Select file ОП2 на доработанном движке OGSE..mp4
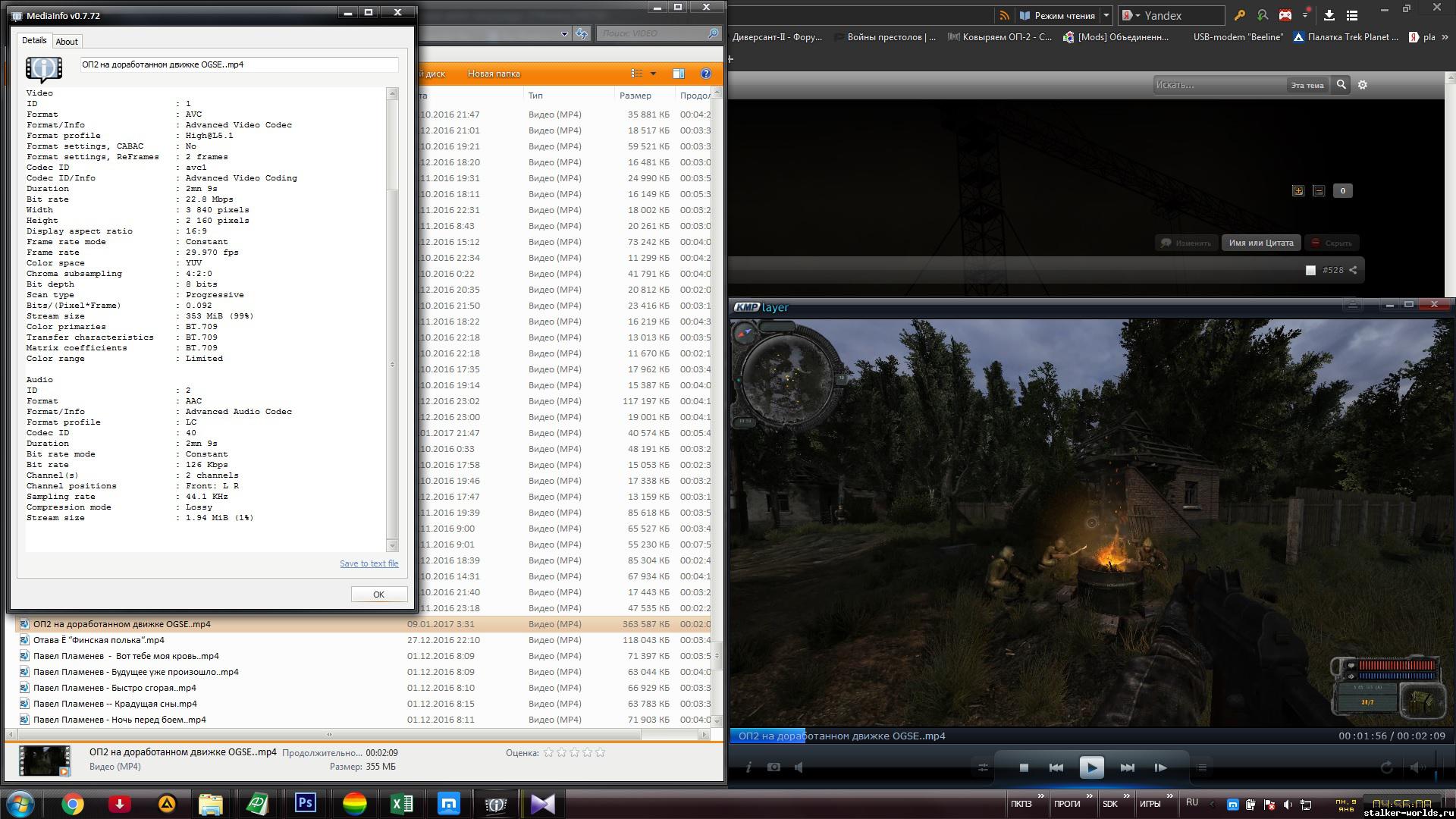 pyautogui.click(x=362, y=624)
